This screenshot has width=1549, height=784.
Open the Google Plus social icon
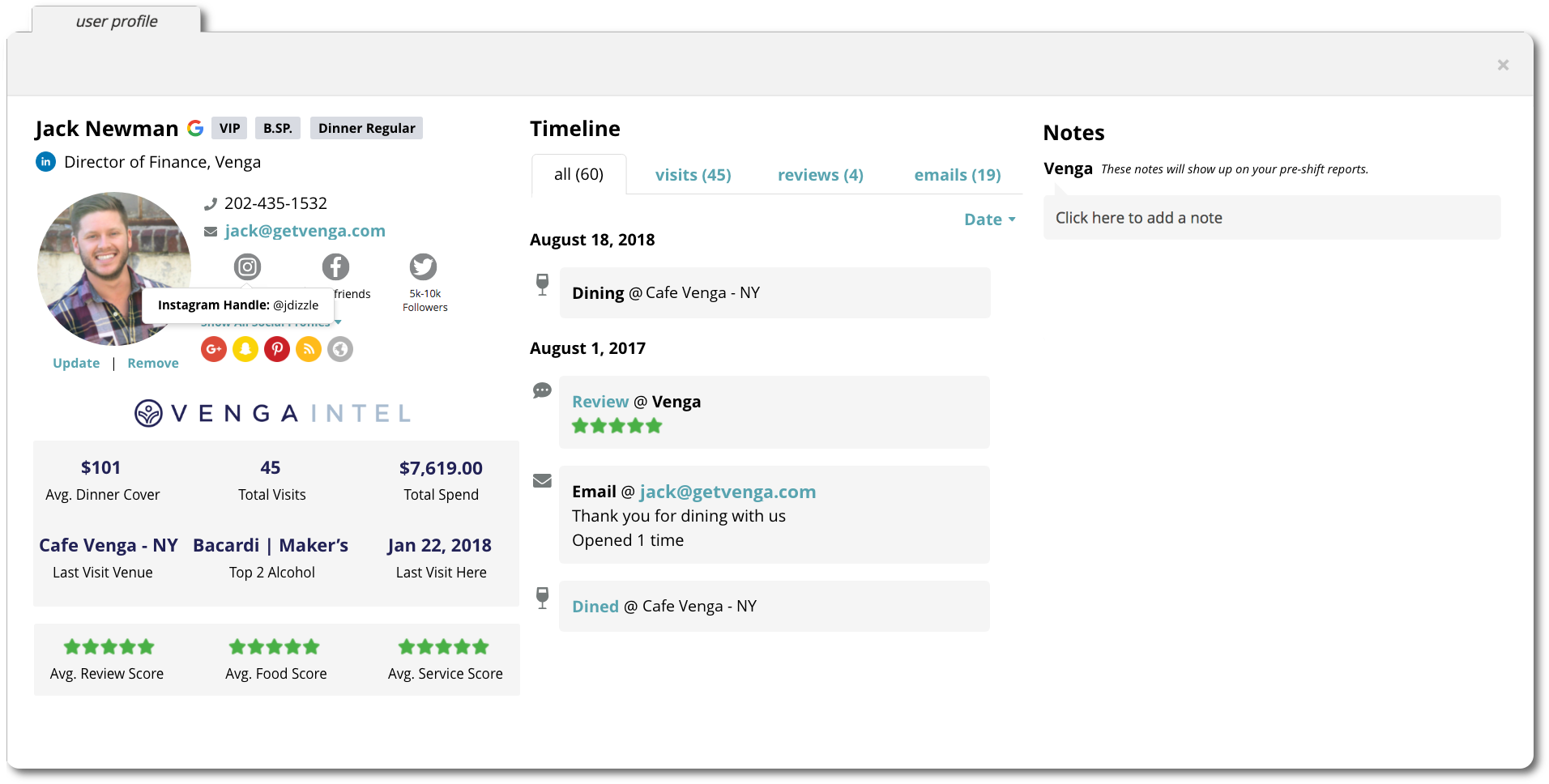214,349
